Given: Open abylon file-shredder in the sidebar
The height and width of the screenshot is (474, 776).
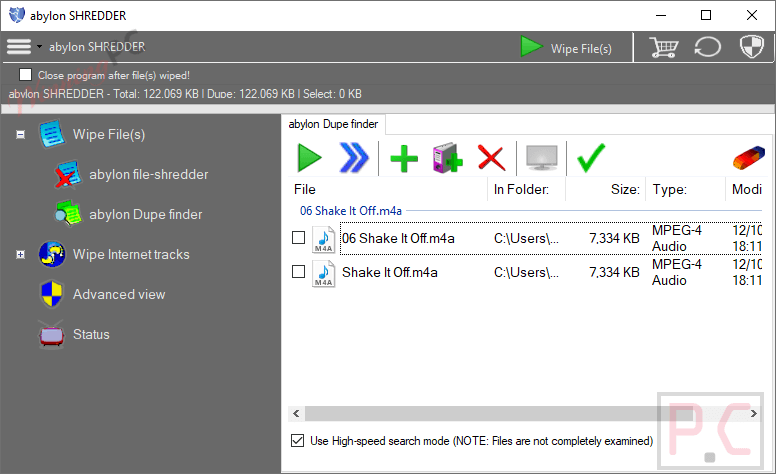Looking at the screenshot, I should point(148,174).
